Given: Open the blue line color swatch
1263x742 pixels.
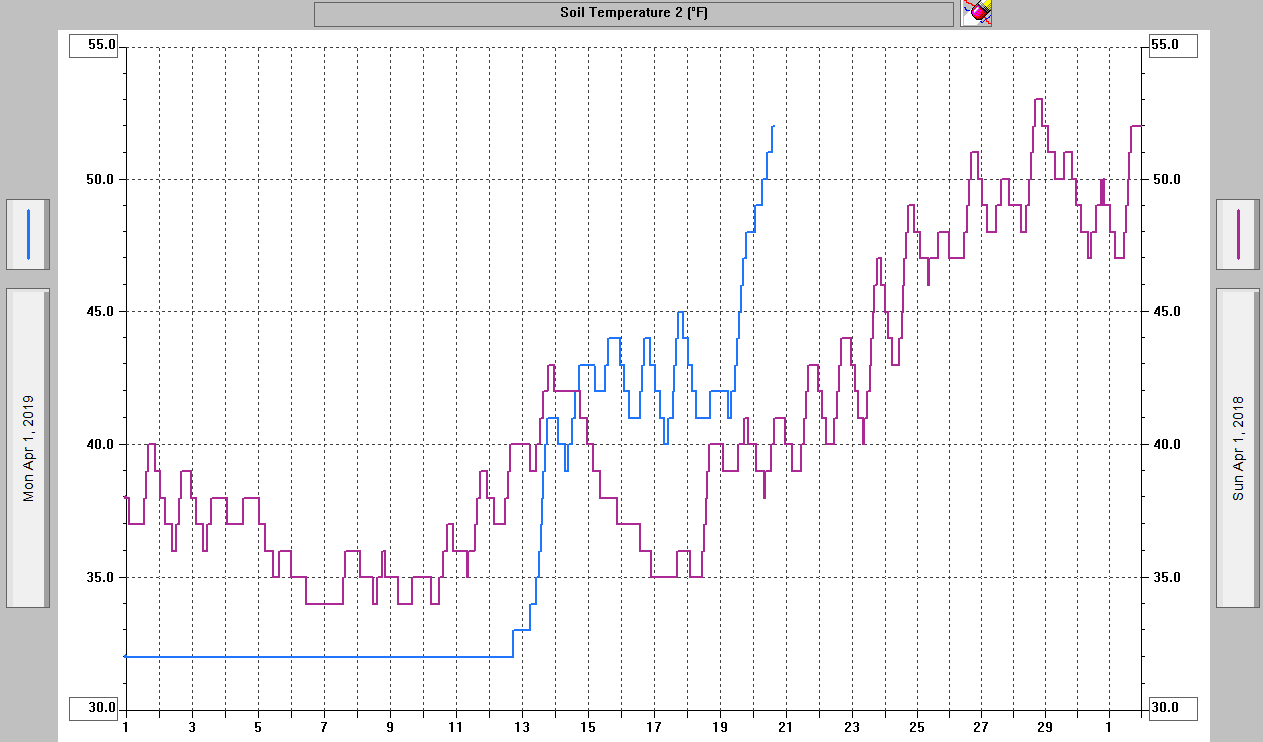Looking at the screenshot, I should [x=28, y=234].
